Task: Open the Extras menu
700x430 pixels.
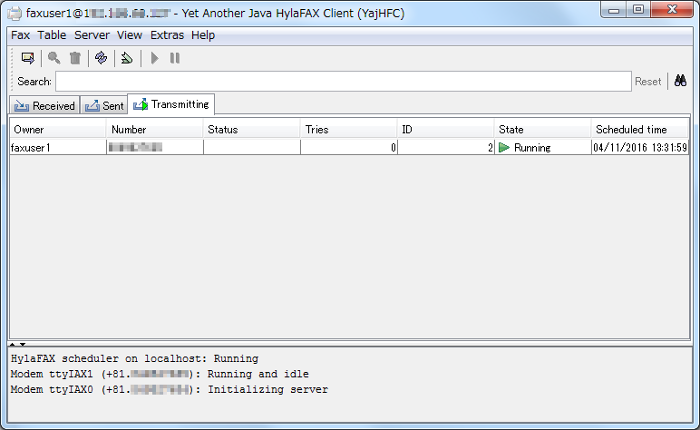Action: coord(167,35)
